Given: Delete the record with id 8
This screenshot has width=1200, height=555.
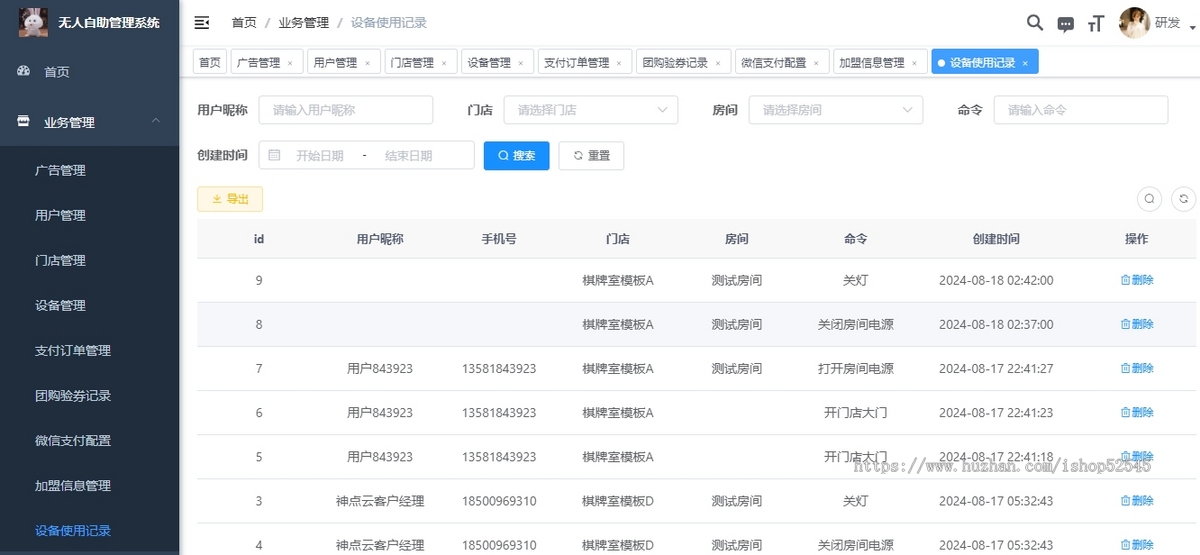Looking at the screenshot, I should point(1137,324).
